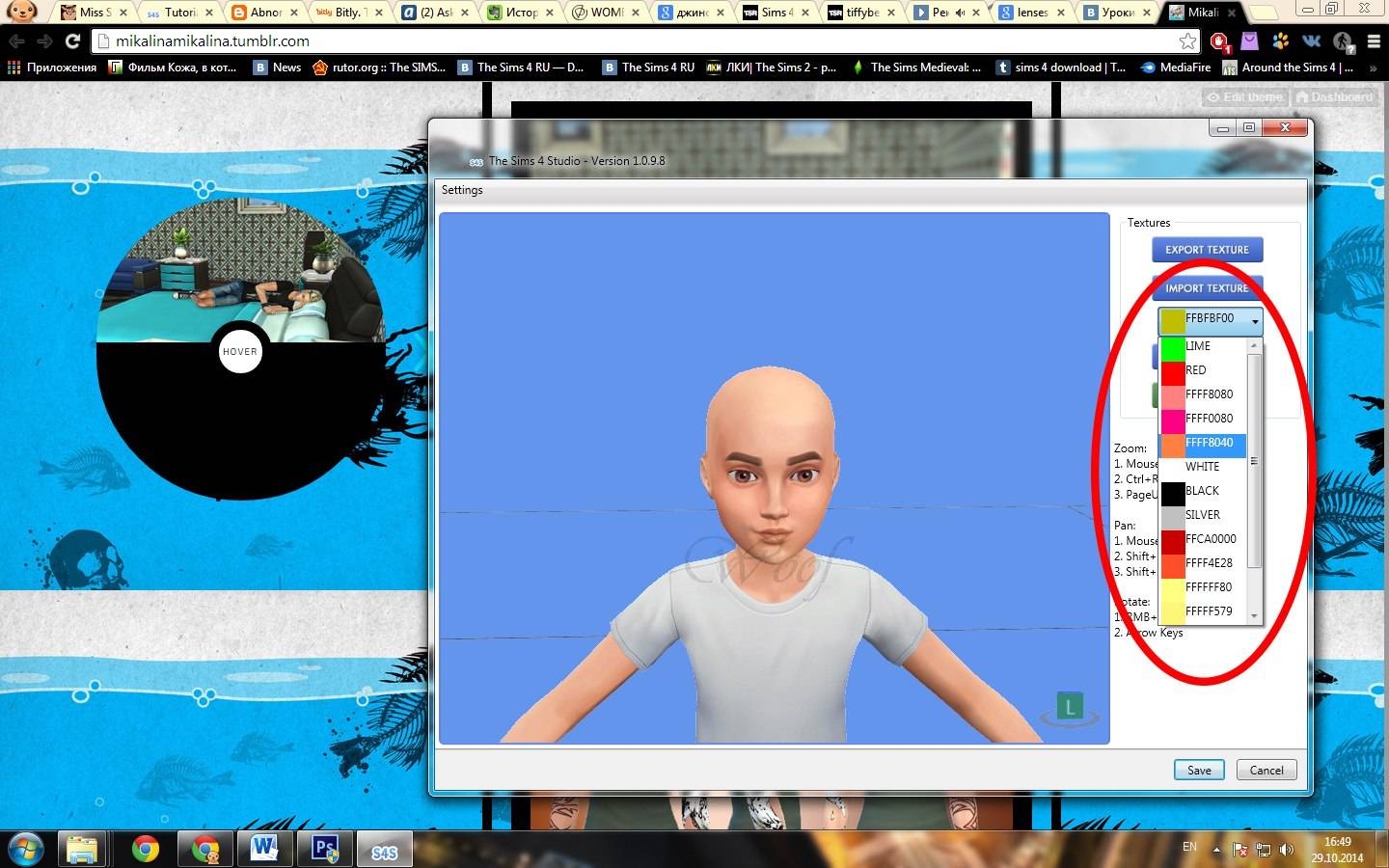Screen dimensions: 1389x868
Task: Open the VK extension icon
Action: [x=1311, y=41]
